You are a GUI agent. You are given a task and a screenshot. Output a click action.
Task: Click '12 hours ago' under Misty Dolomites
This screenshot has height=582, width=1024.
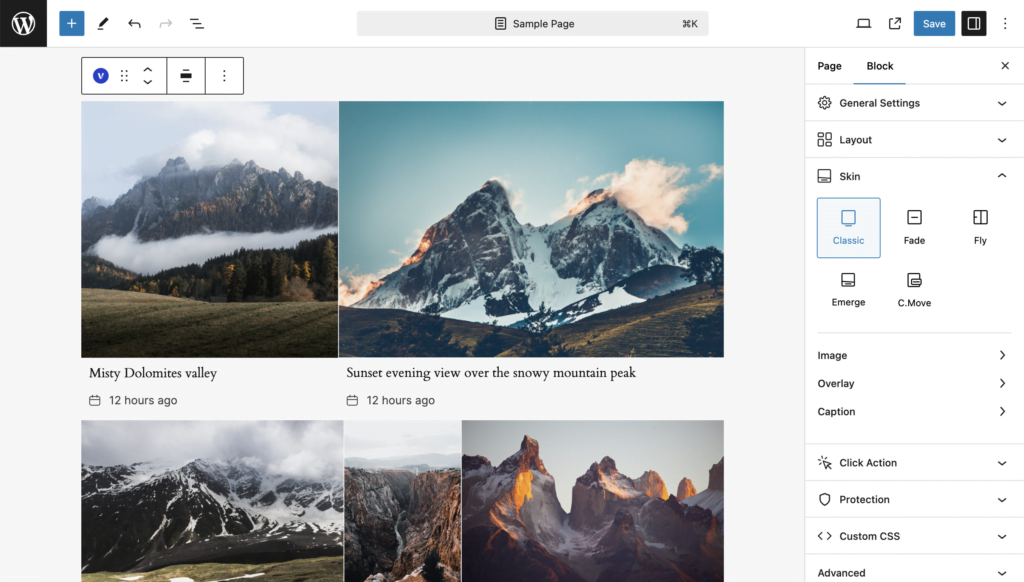point(143,400)
